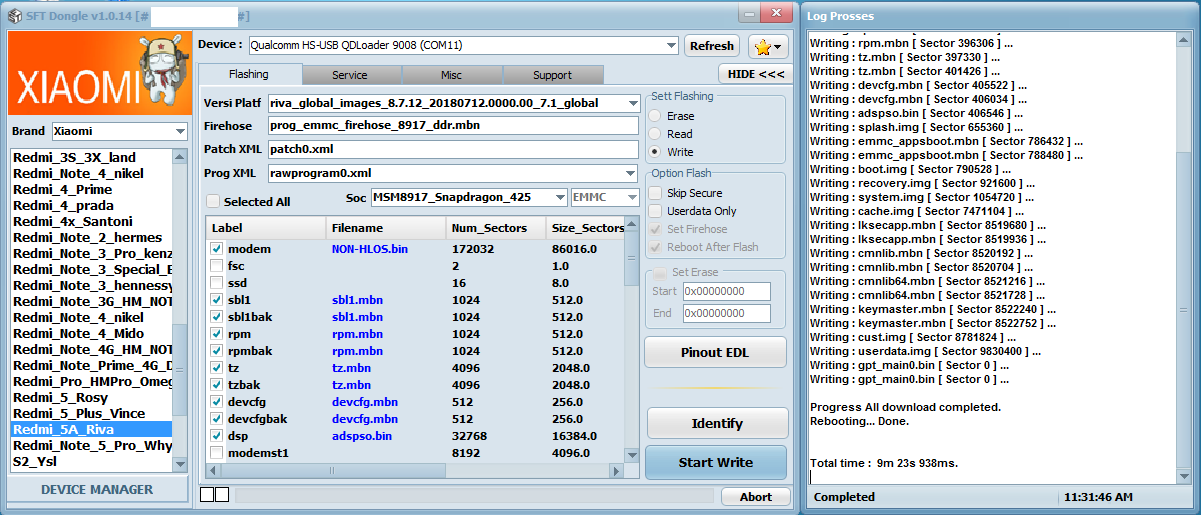This screenshot has height=515, width=1201.
Task: Select the Write radio button
Action: click(656, 152)
